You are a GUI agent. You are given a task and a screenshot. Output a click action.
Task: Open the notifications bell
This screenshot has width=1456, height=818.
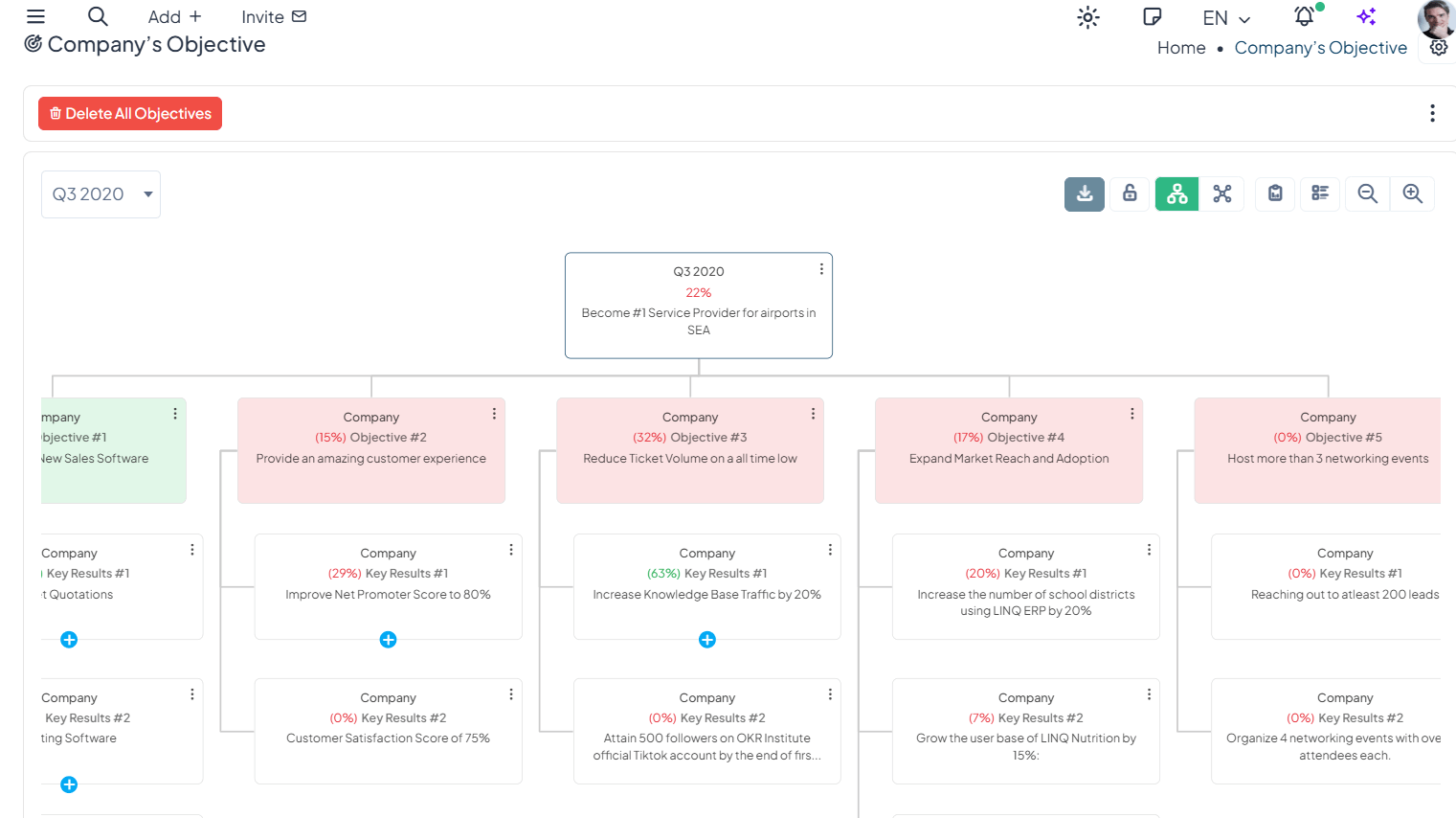[x=1304, y=17]
